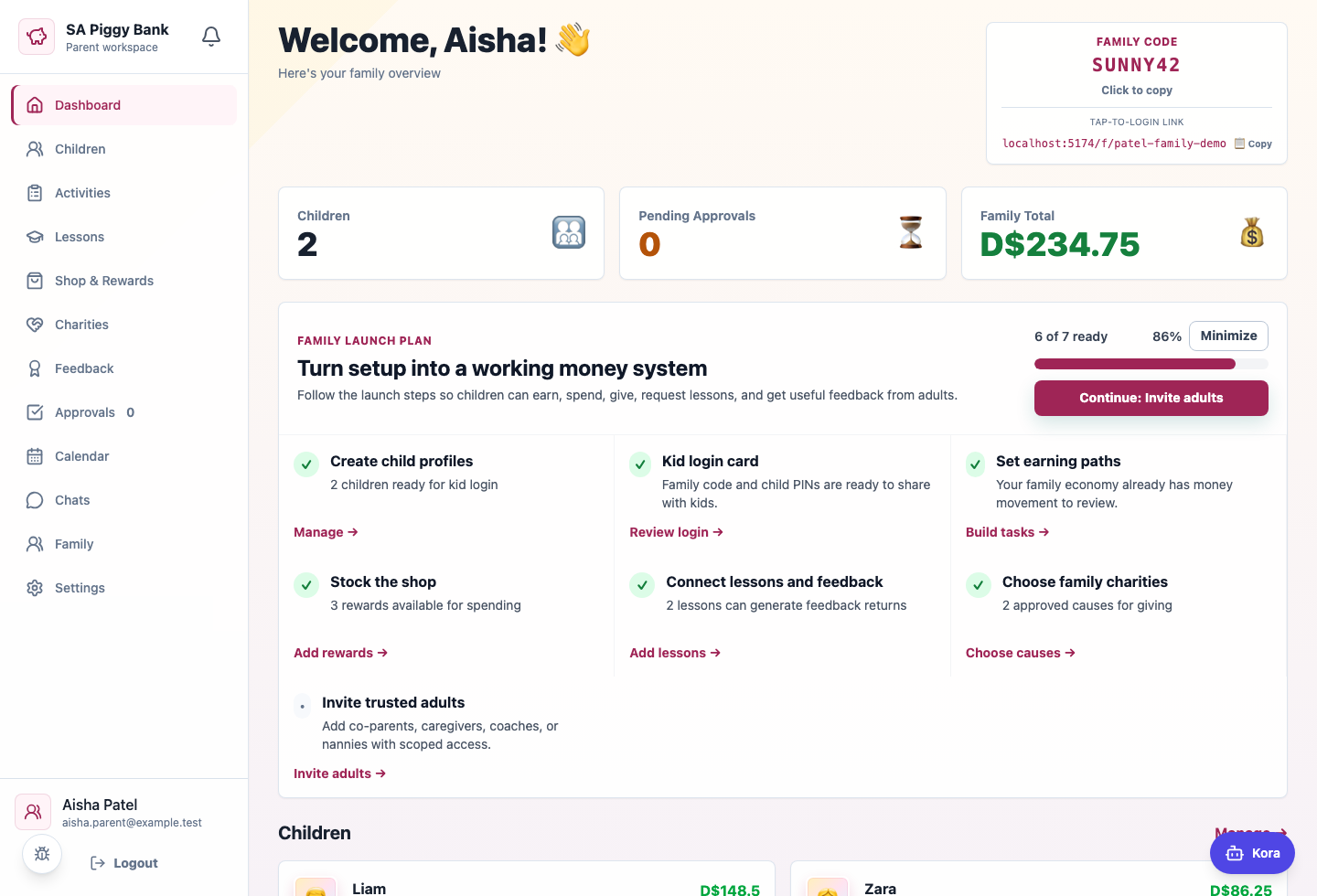Open Settings page
Image resolution: width=1317 pixels, height=896 pixels.
point(124,588)
